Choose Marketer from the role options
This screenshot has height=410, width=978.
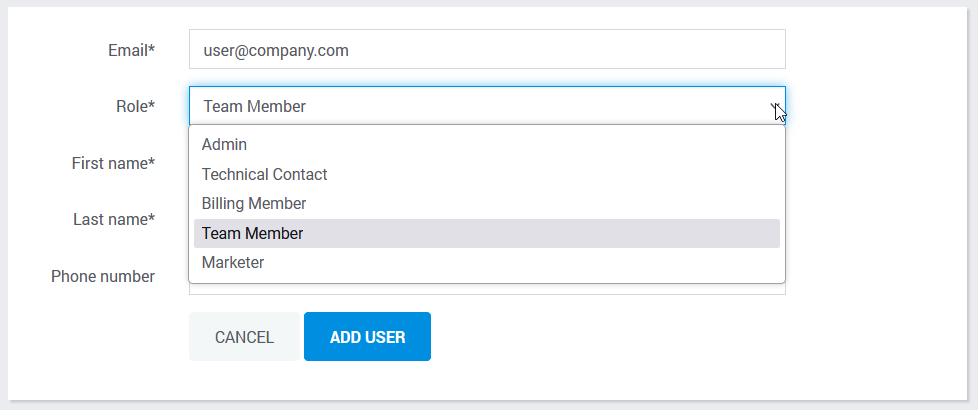(x=487, y=263)
